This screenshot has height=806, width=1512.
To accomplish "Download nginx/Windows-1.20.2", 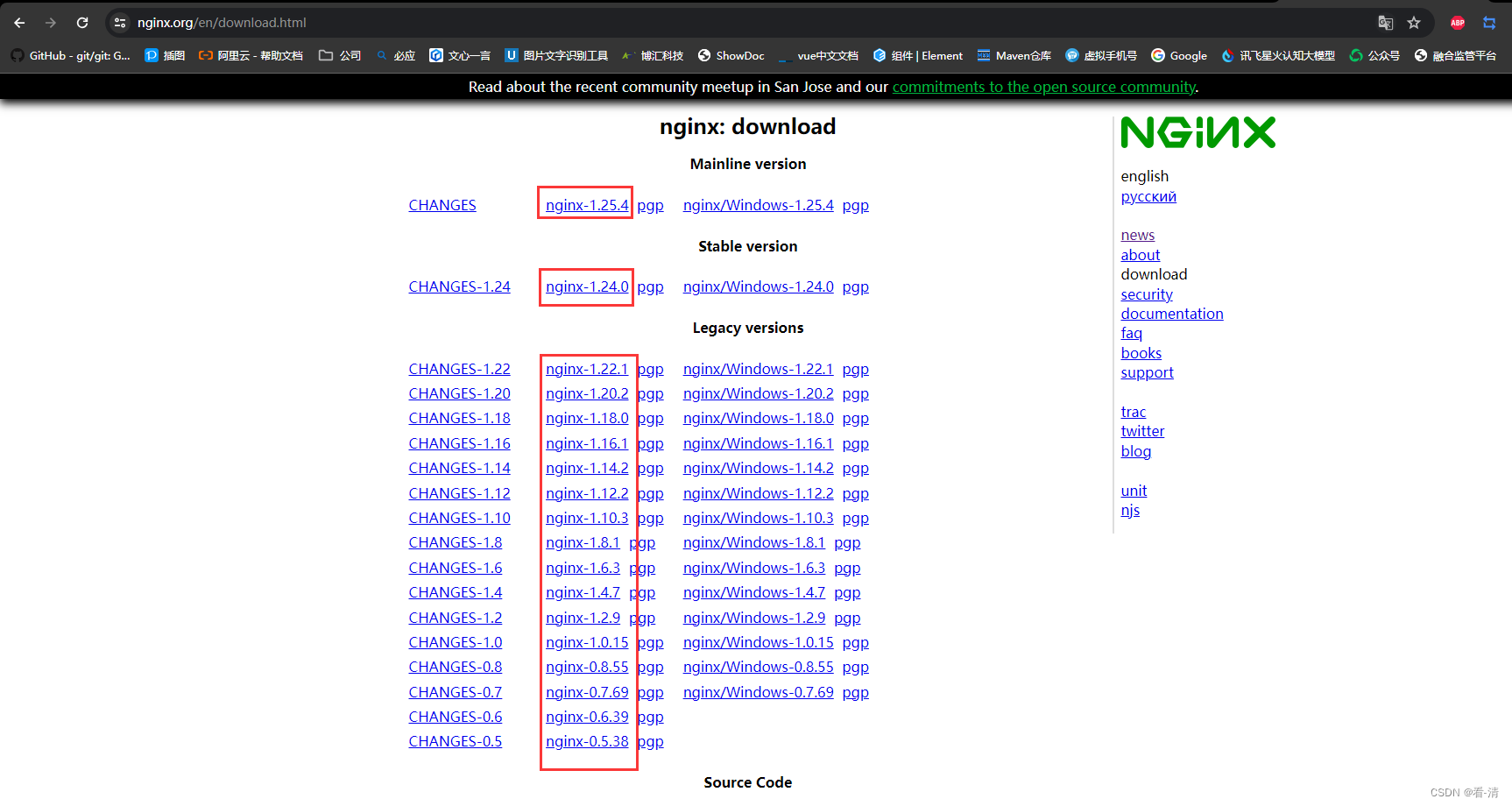I will (x=759, y=393).
